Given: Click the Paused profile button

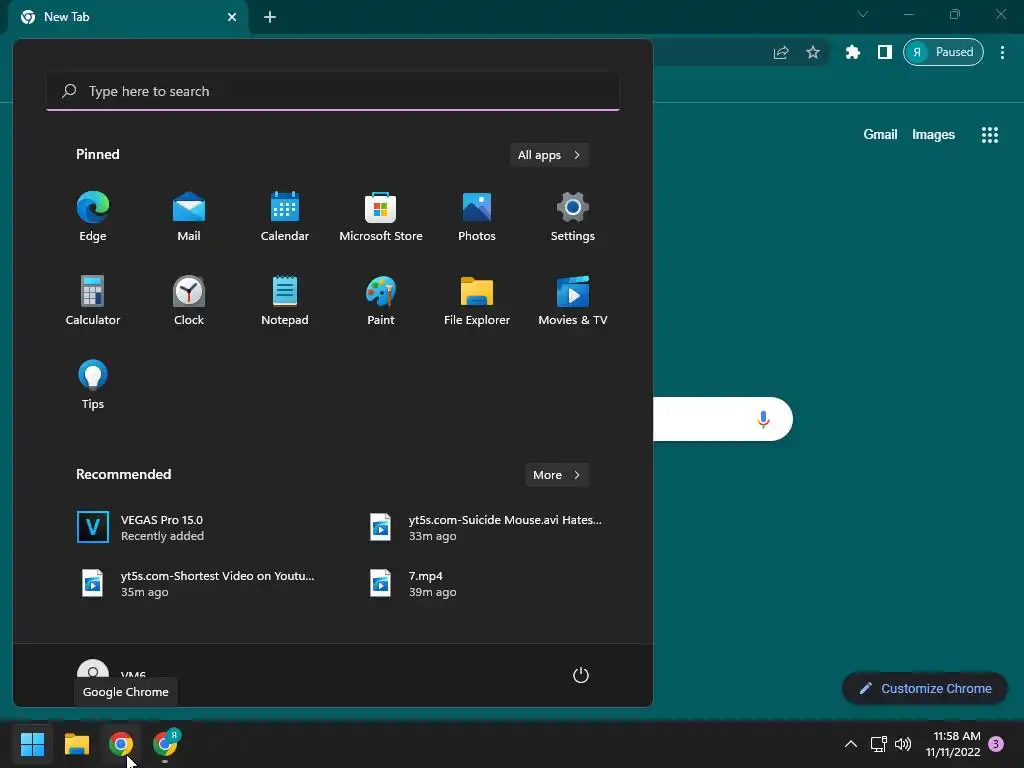Looking at the screenshot, I should tap(943, 52).
